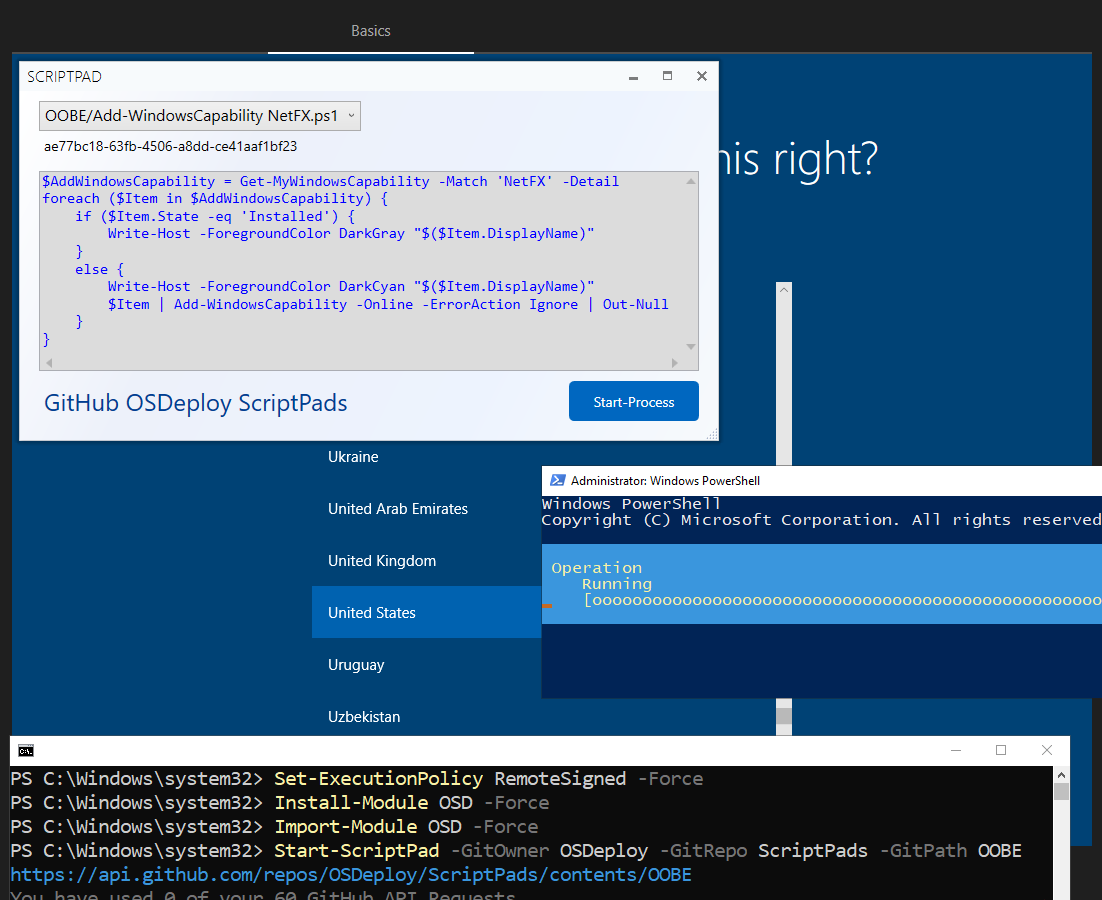The height and width of the screenshot is (900, 1102).
Task: Click the script editor scroll right arrow
Action: tap(675, 363)
